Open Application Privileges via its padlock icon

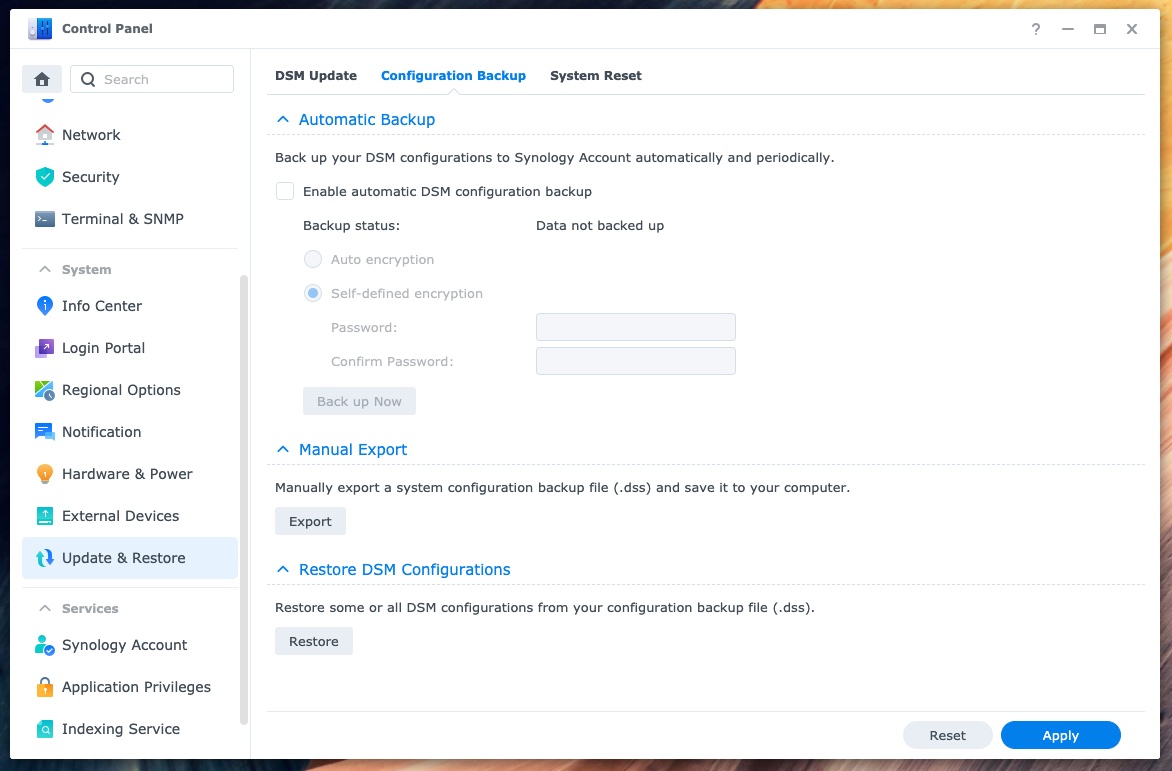[45, 687]
